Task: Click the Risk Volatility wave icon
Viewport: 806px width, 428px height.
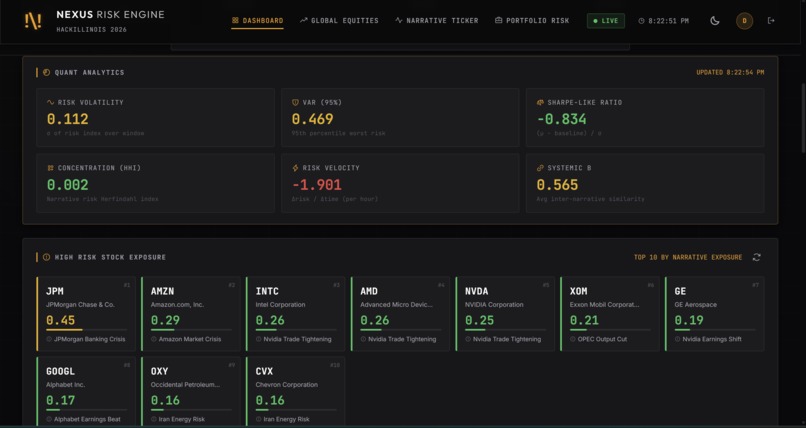Action: [x=50, y=102]
